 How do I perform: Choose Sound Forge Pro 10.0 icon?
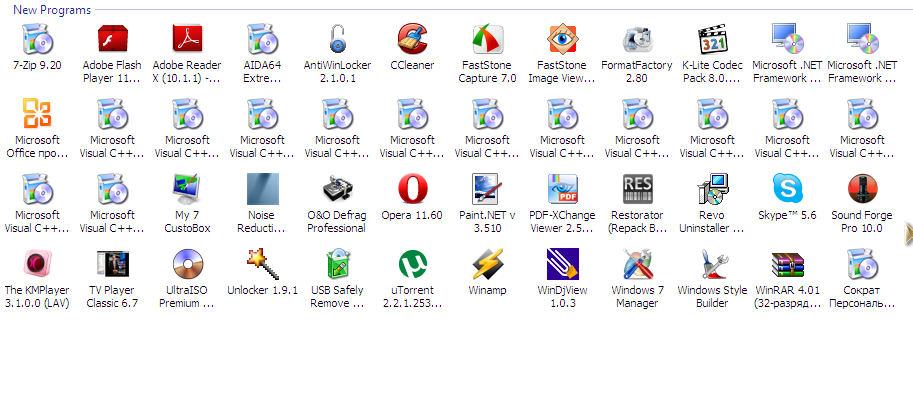863,189
